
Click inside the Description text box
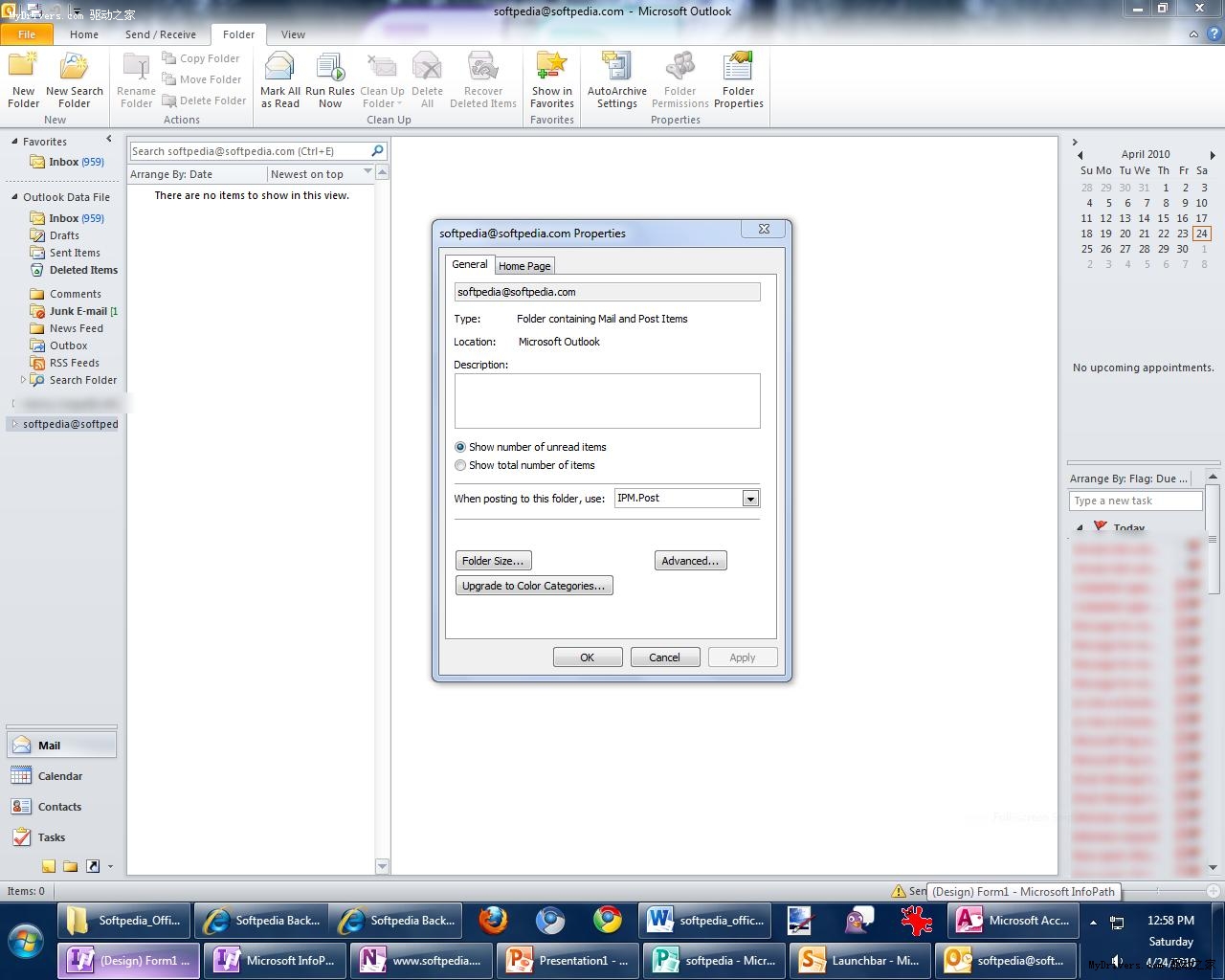click(x=607, y=400)
